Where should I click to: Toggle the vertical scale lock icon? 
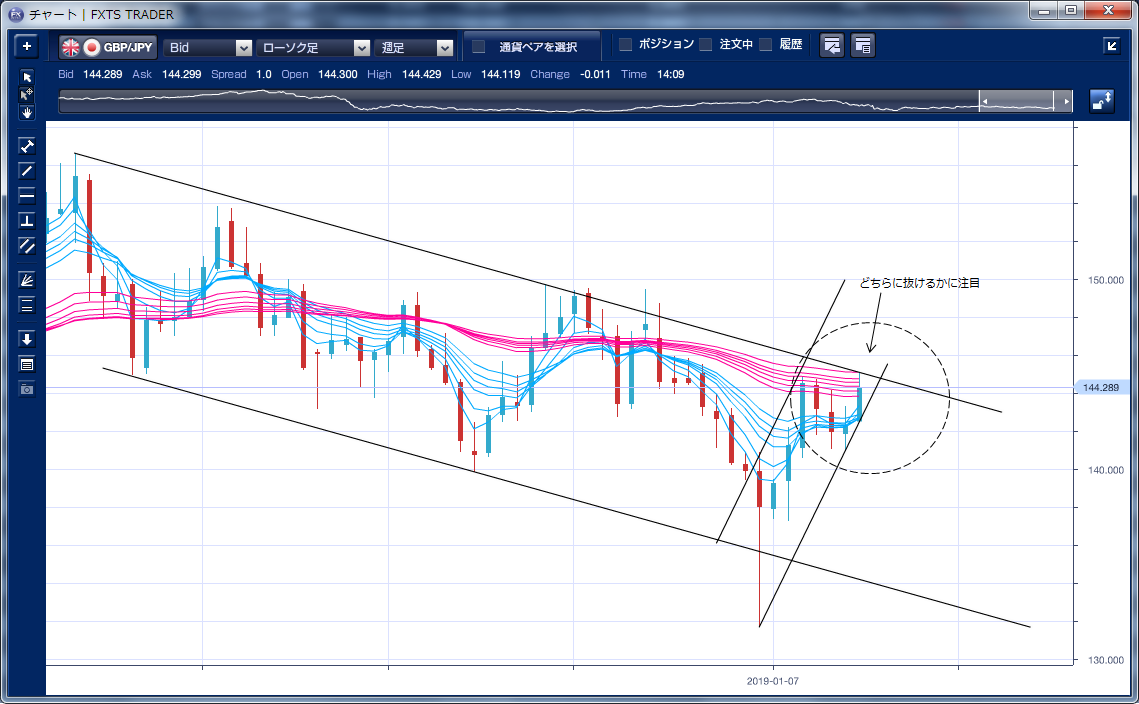click(x=1101, y=101)
